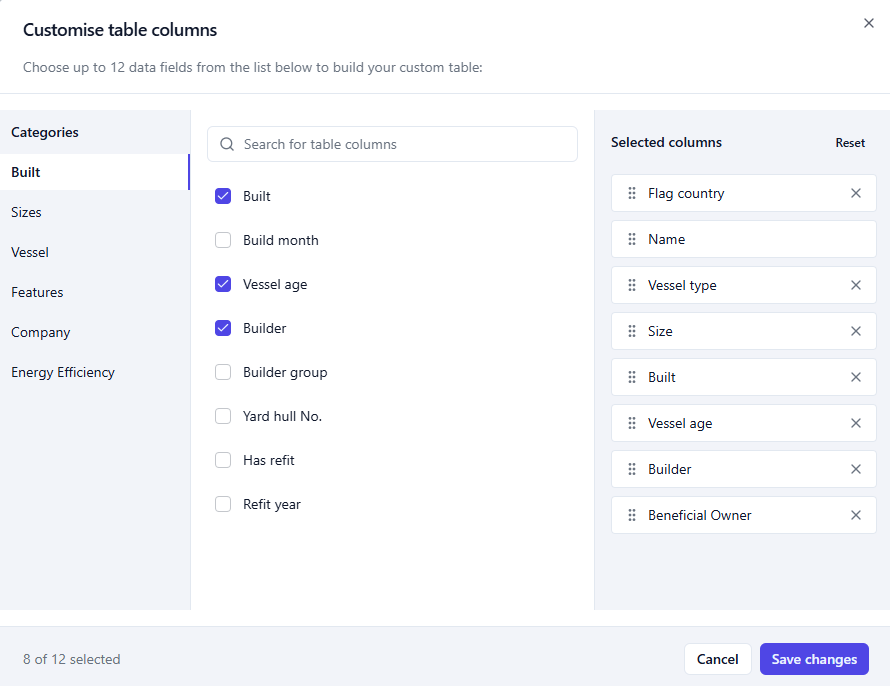This screenshot has height=686, width=890.
Task: Click the 'Selected columns' heading
Action: (x=666, y=142)
